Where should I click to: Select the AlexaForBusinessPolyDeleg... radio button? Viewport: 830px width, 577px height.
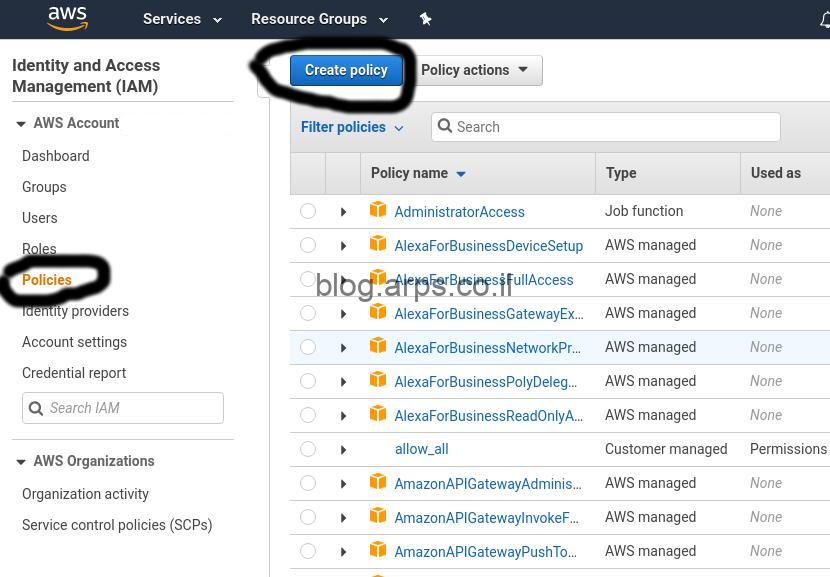tap(308, 381)
